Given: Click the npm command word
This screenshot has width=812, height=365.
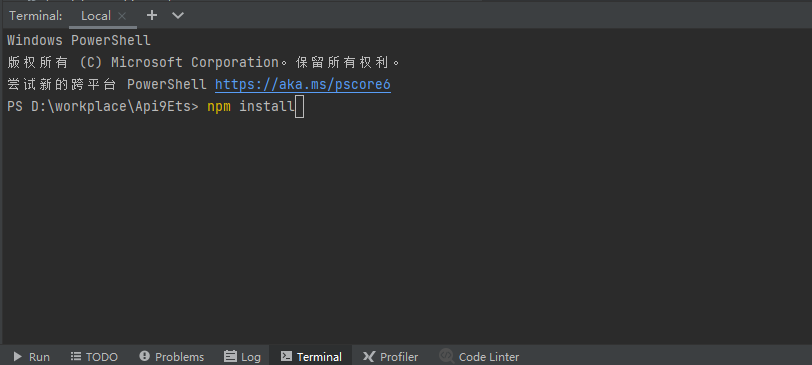Looking at the screenshot, I should pyautogui.click(x=219, y=107).
